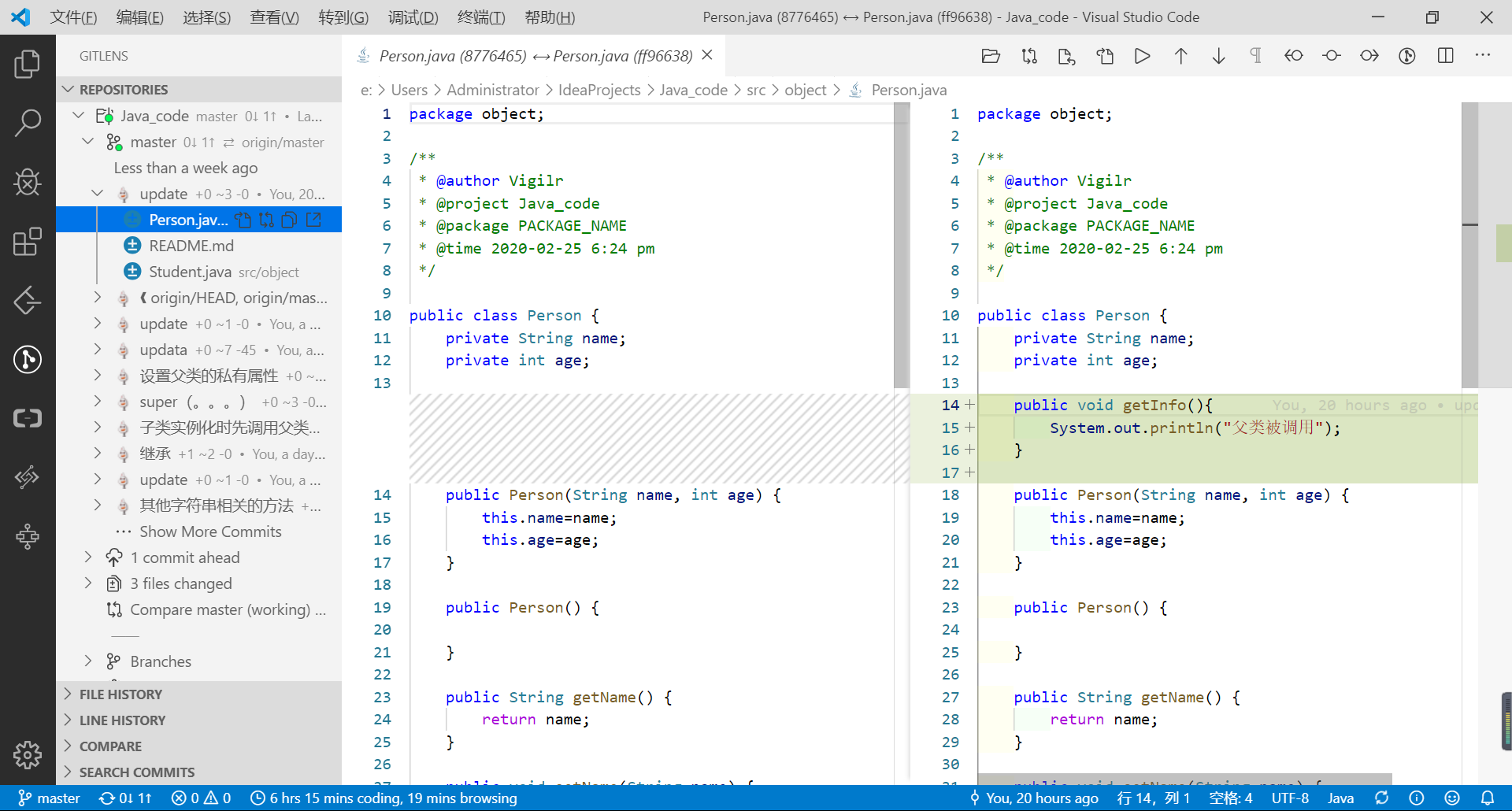Select README.md in commit file list
This screenshot has width=1512, height=811.
pos(191,246)
